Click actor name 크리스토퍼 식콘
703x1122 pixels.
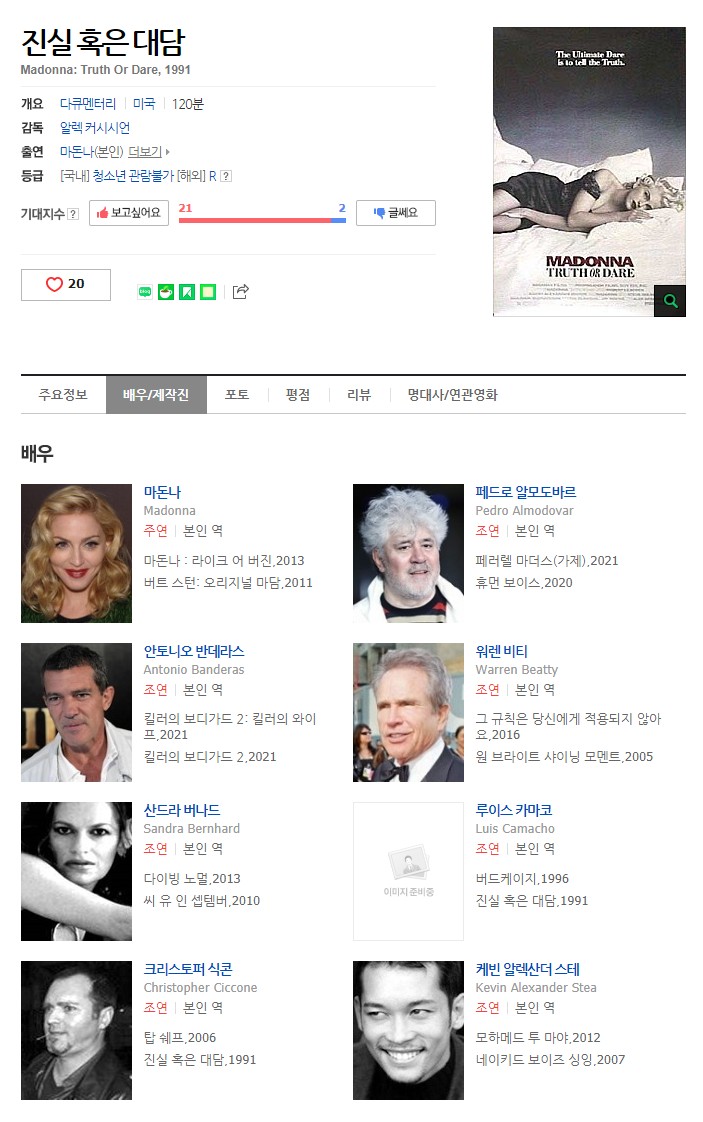point(188,969)
